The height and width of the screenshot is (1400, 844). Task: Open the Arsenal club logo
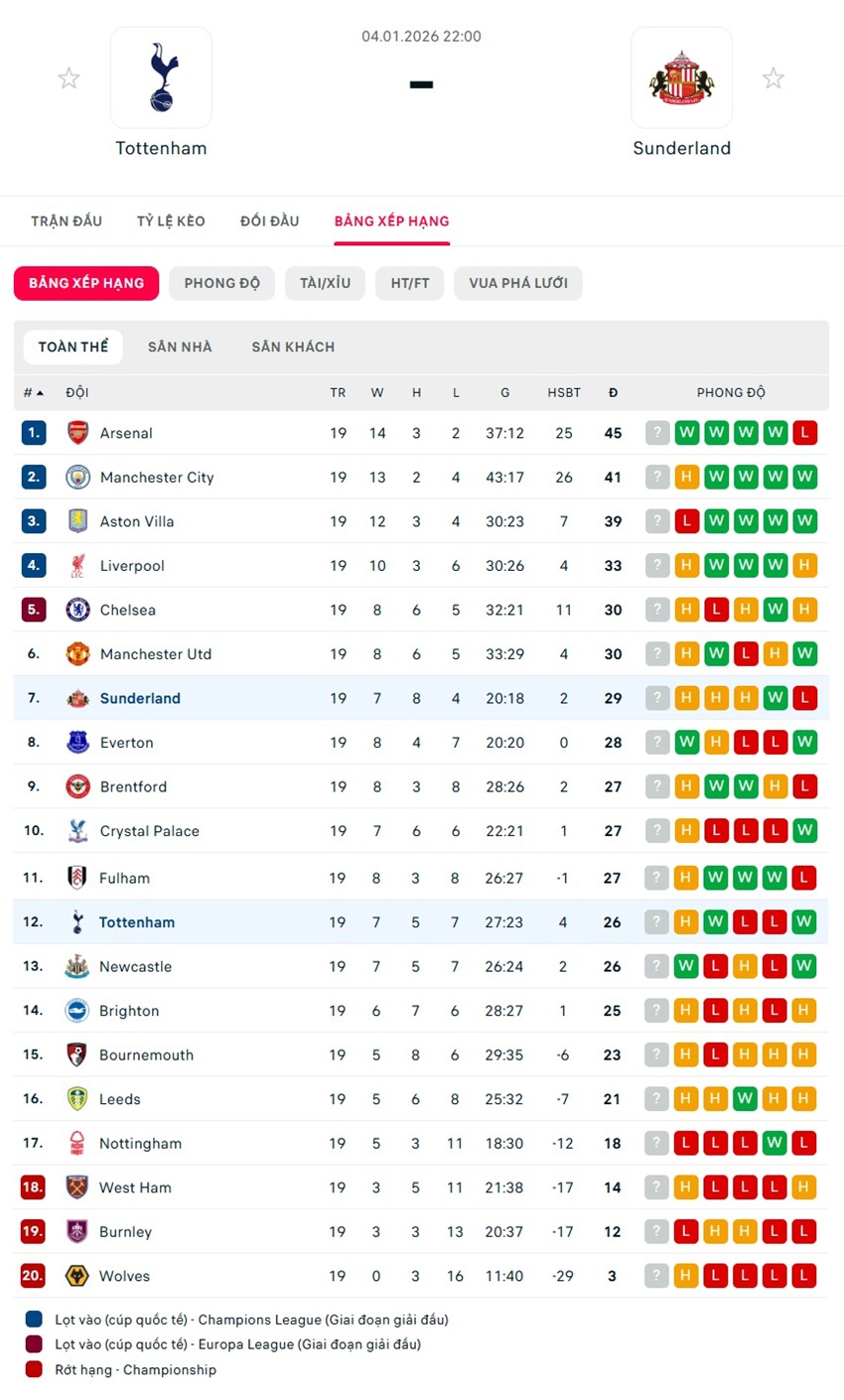(77, 433)
